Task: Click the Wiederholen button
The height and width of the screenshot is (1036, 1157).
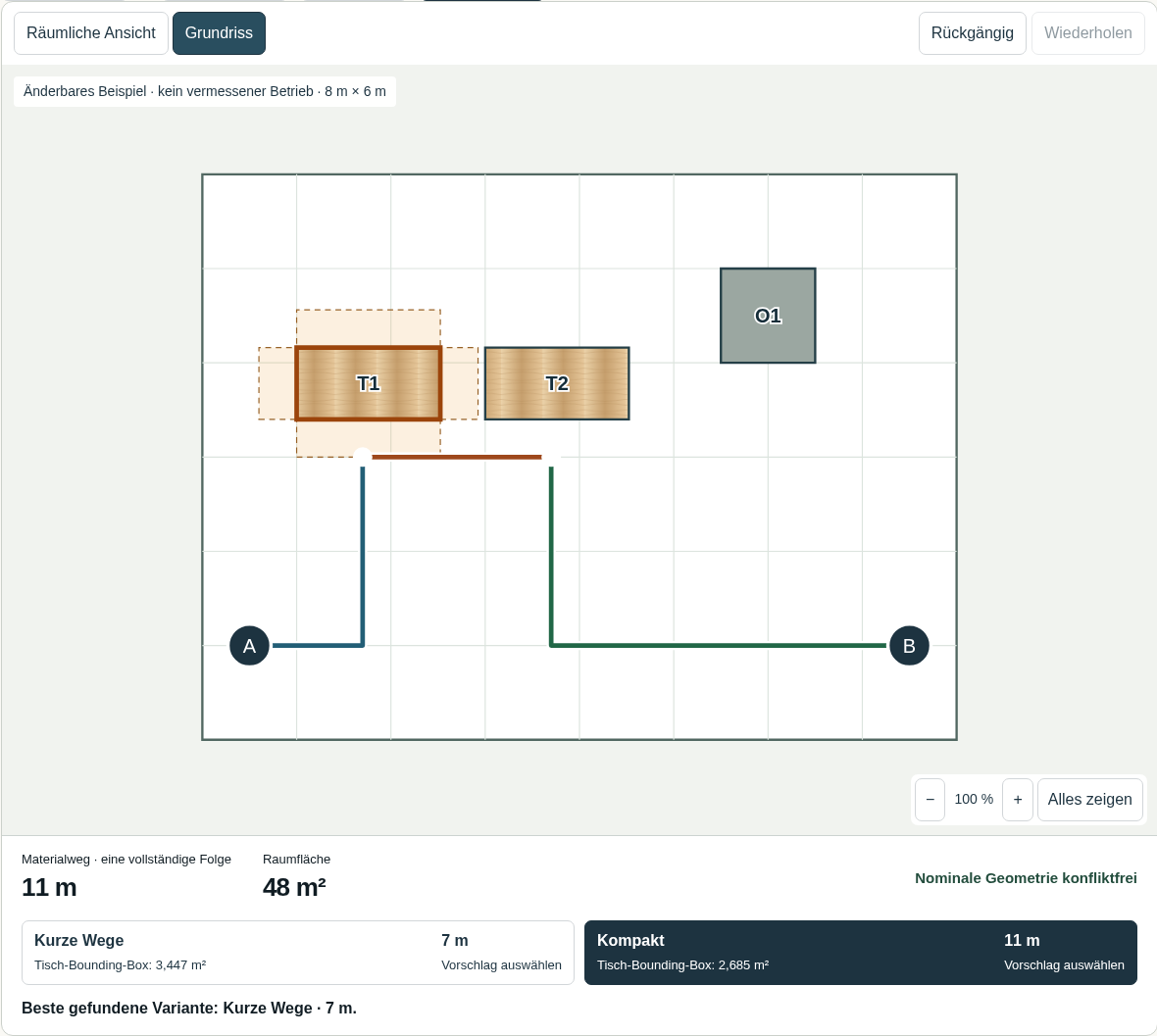Action: click(x=1087, y=33)
